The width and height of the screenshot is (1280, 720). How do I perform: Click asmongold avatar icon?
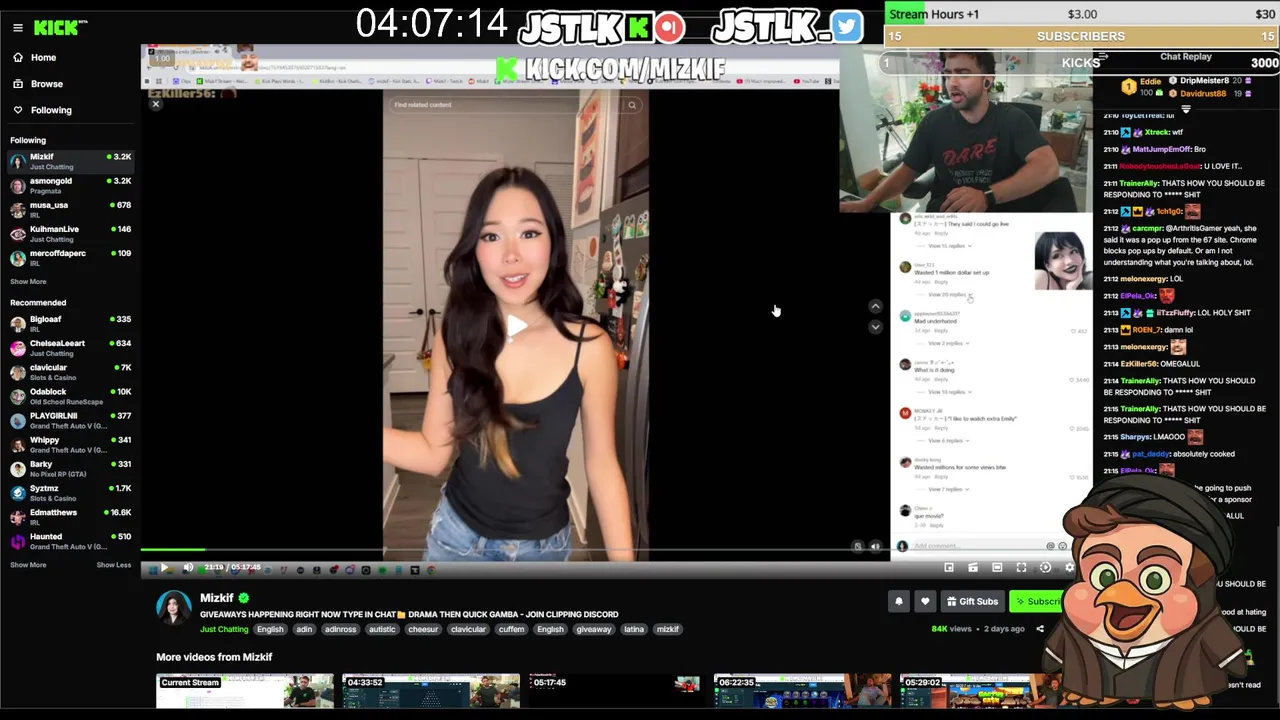(x=18, y=185)
